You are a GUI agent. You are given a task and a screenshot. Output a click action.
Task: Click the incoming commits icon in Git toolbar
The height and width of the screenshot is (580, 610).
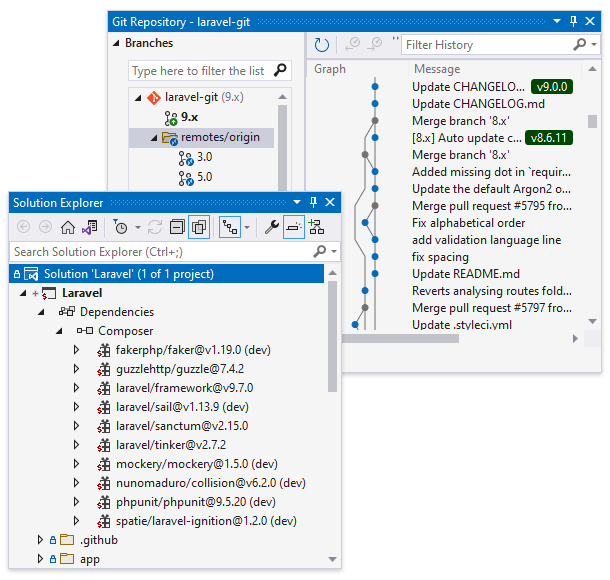coord(352,44)
